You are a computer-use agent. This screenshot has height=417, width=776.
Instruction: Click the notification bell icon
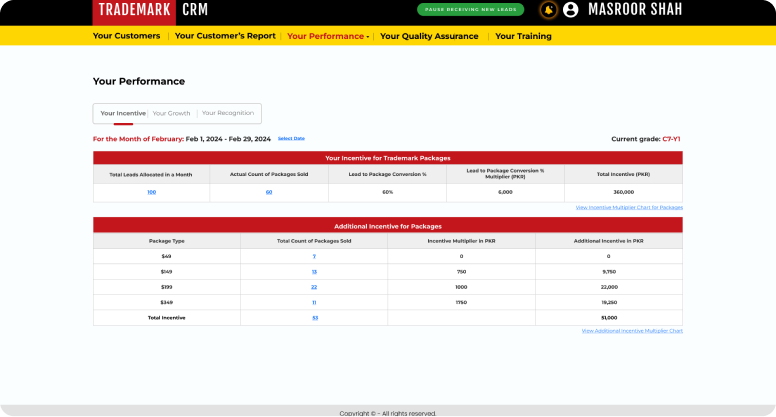pyautogui.click(x=548, y=10)
